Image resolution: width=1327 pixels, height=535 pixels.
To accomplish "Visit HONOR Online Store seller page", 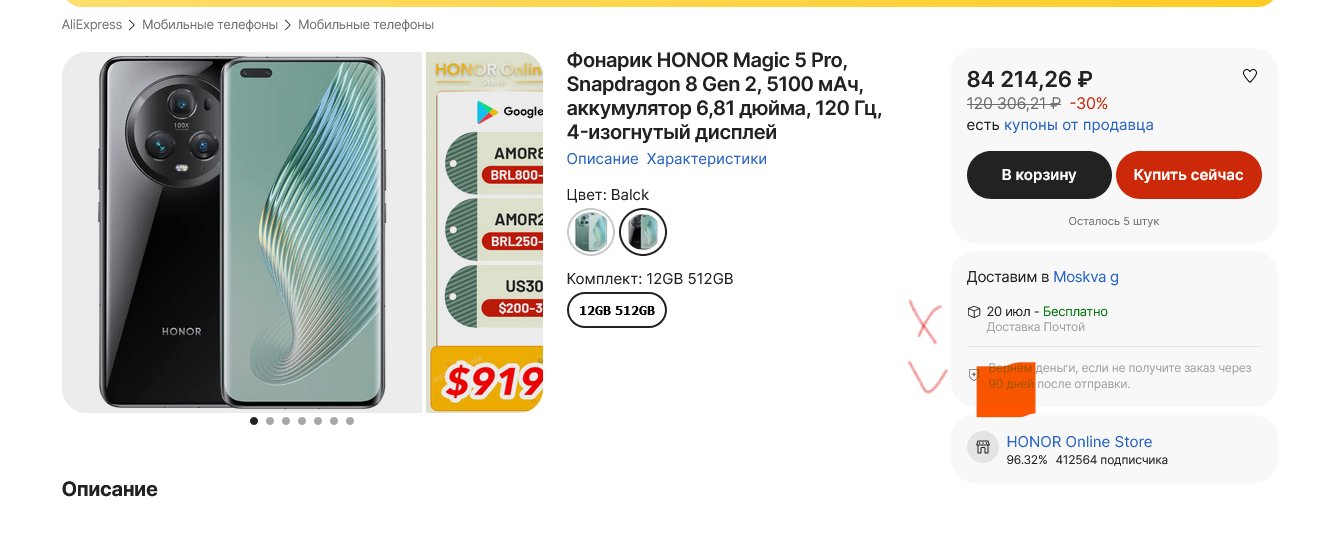I will pyautogui.click(x=1079, y=441).
